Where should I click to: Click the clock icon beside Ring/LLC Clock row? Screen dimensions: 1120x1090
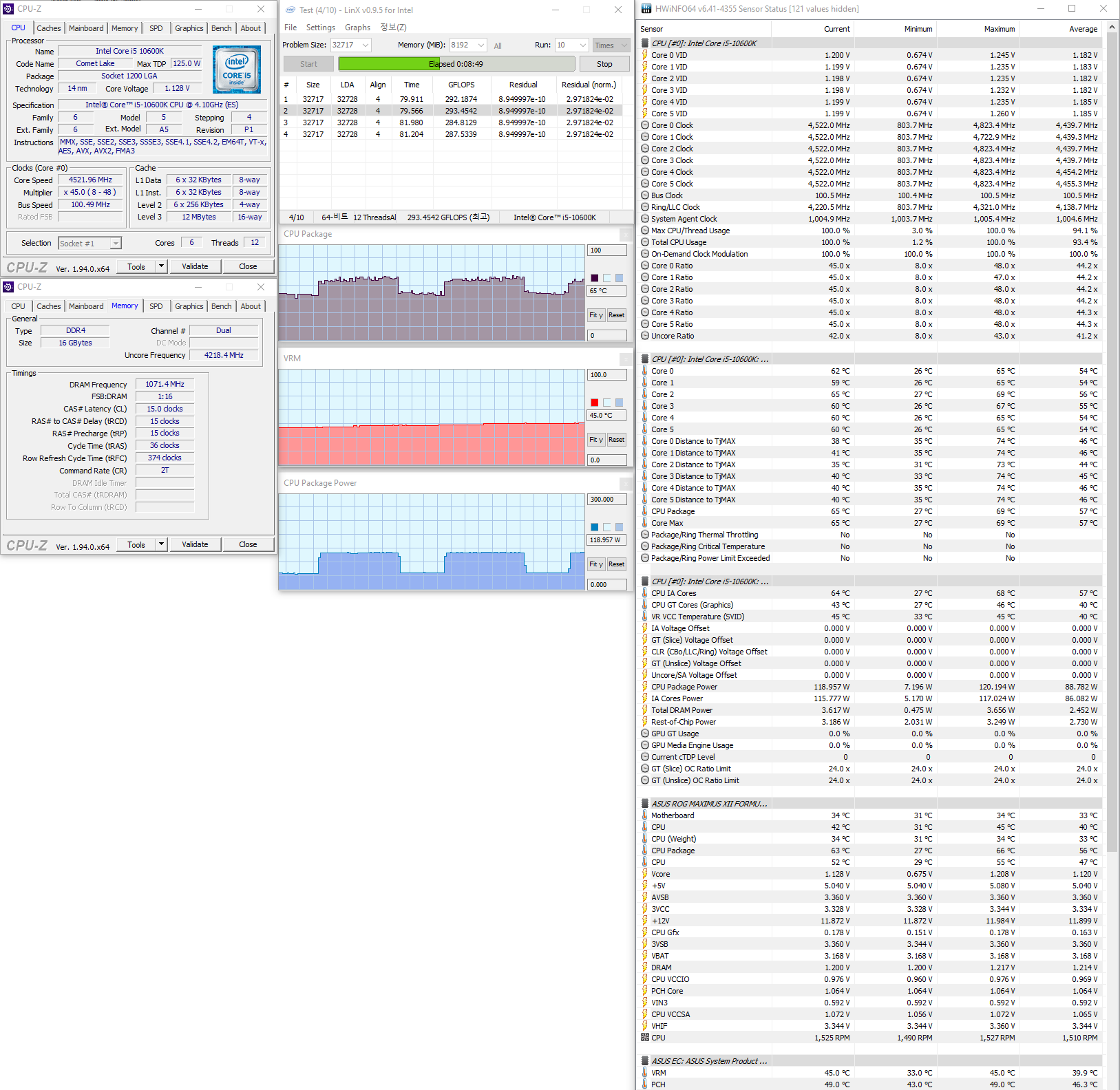coord(645,207)
